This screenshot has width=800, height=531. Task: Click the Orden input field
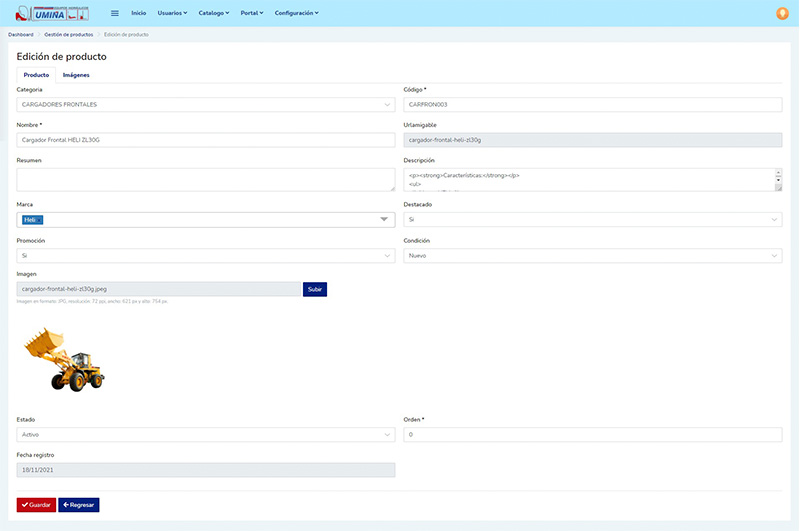coord(592,435)
